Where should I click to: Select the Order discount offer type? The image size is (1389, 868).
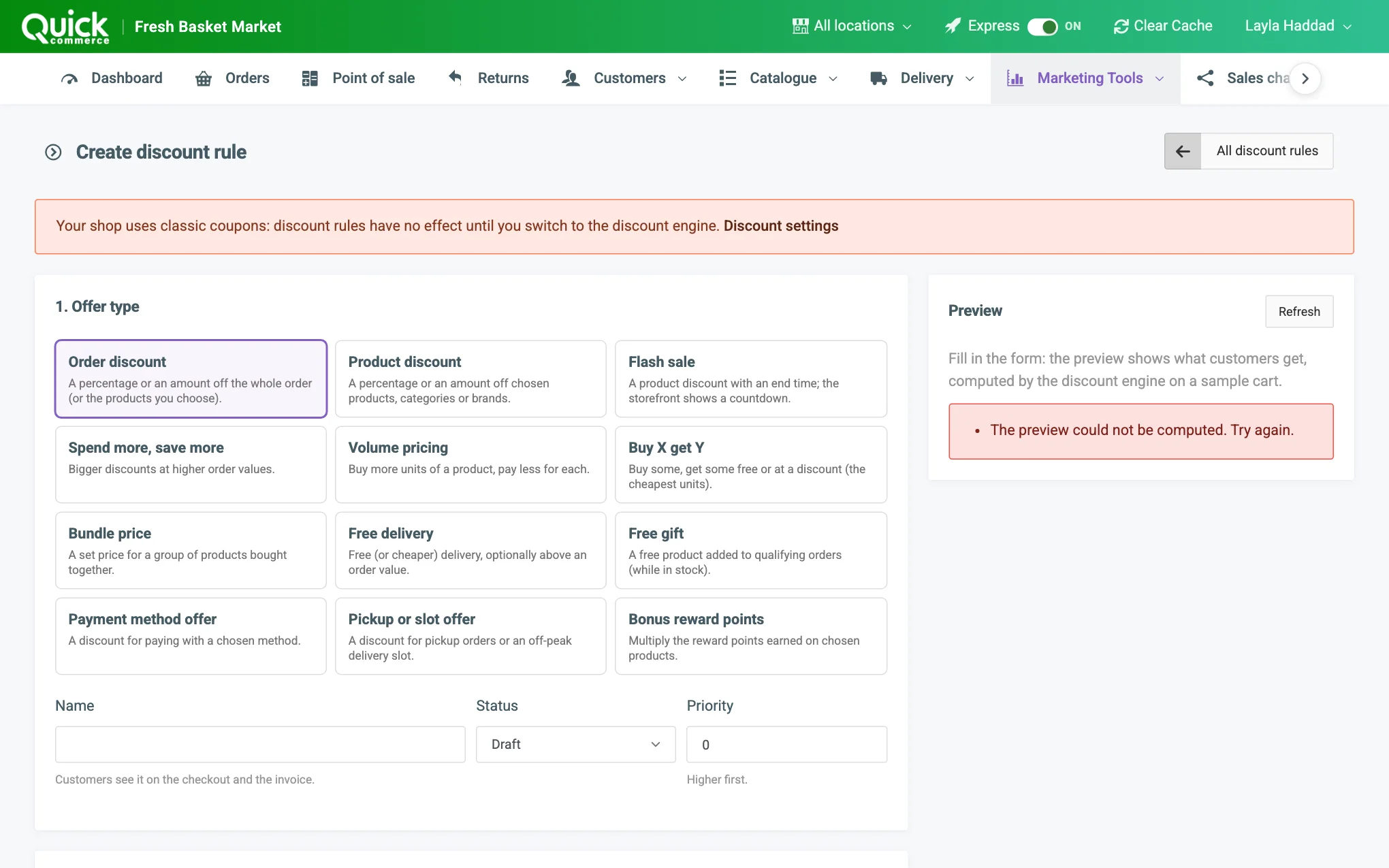pyautogui.click(x=191, y=379)
